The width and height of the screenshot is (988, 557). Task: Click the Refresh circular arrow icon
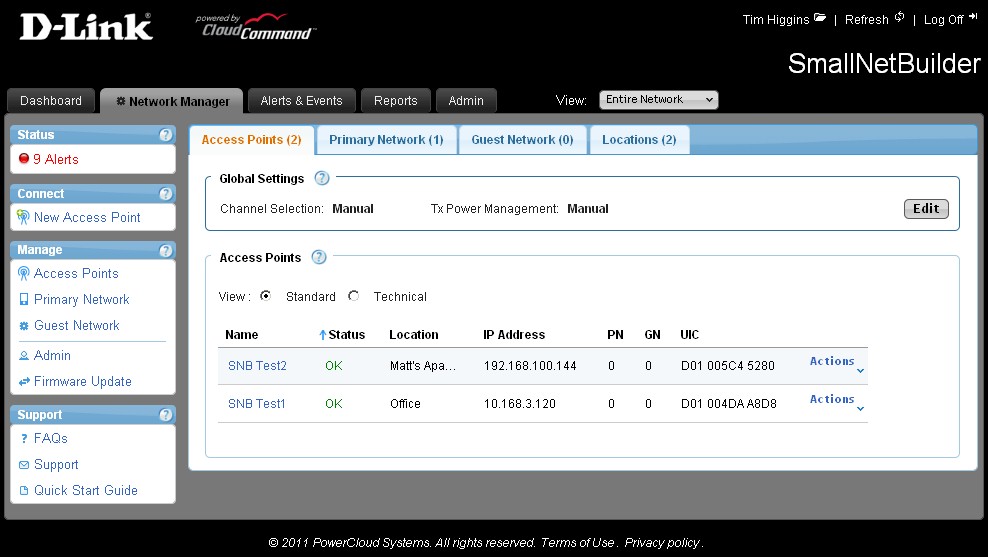899,17
